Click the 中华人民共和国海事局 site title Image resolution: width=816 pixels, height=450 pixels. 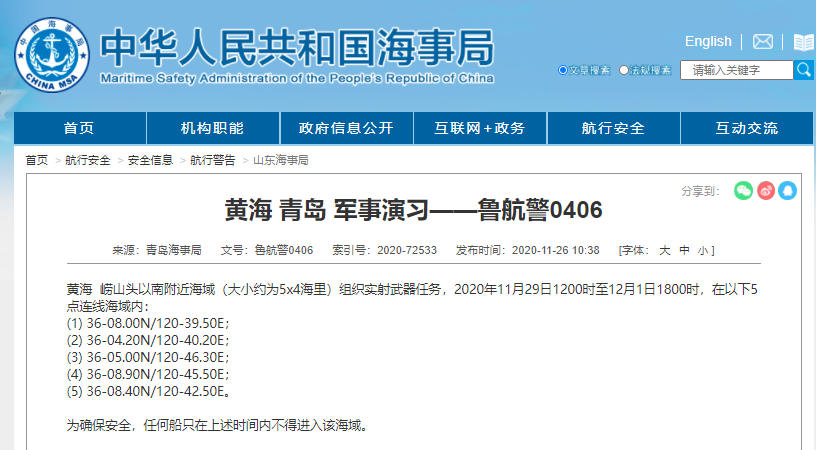point(297,47)
